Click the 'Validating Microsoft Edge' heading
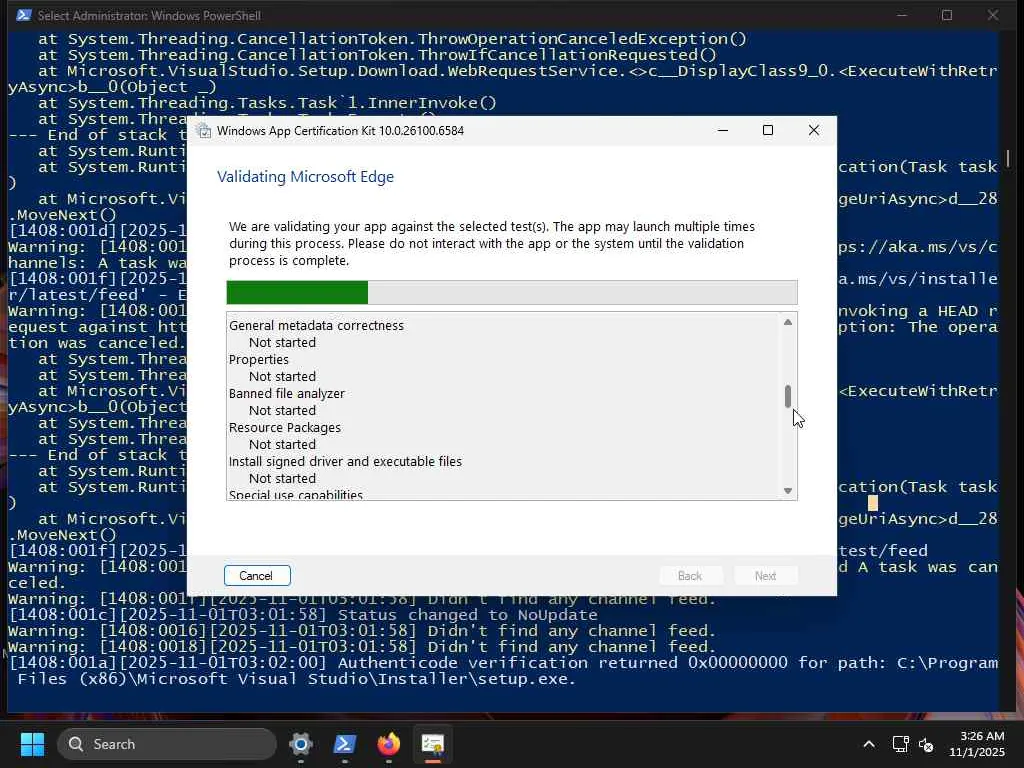Viewport: 1024px width, 768px height. (x=306, y=176)
